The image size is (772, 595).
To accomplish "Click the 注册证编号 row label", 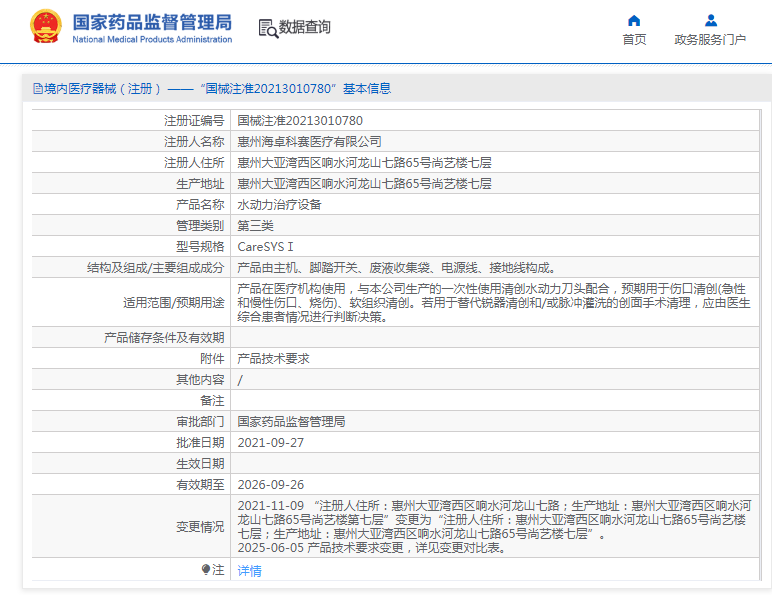I will pyautogui.click(x=194, y=121).
